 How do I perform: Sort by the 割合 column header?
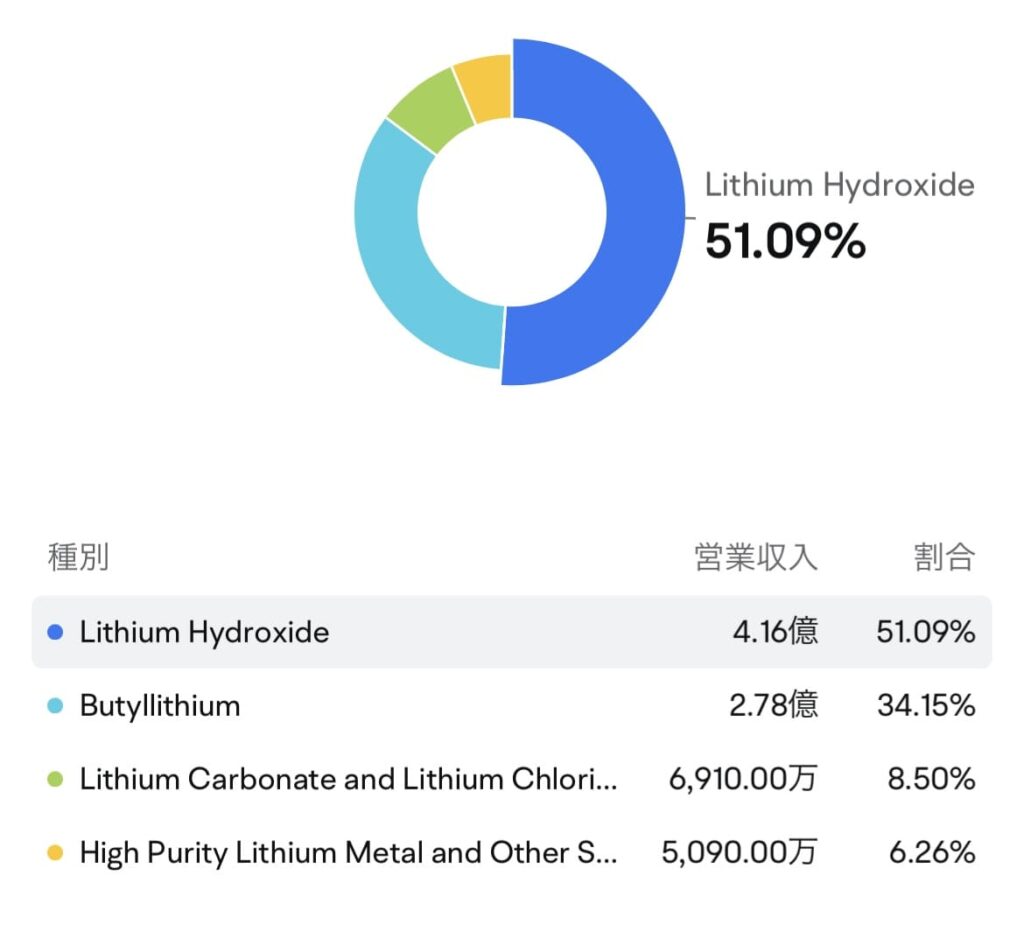pyautogui.click(x=944, y=557)
